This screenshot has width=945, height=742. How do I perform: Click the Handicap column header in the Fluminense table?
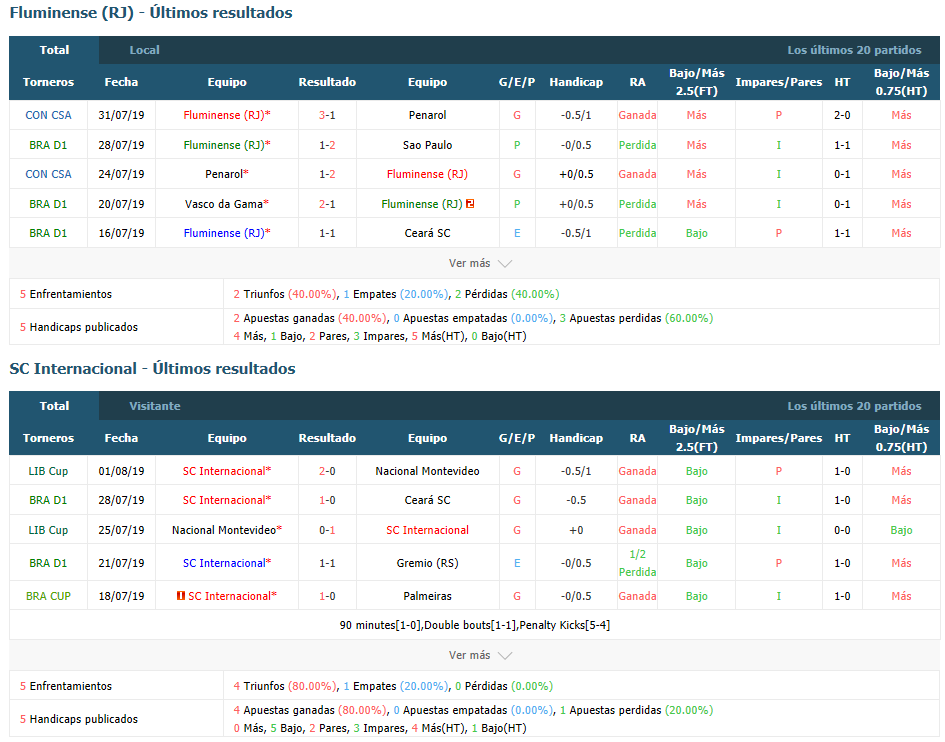point(576,82)
